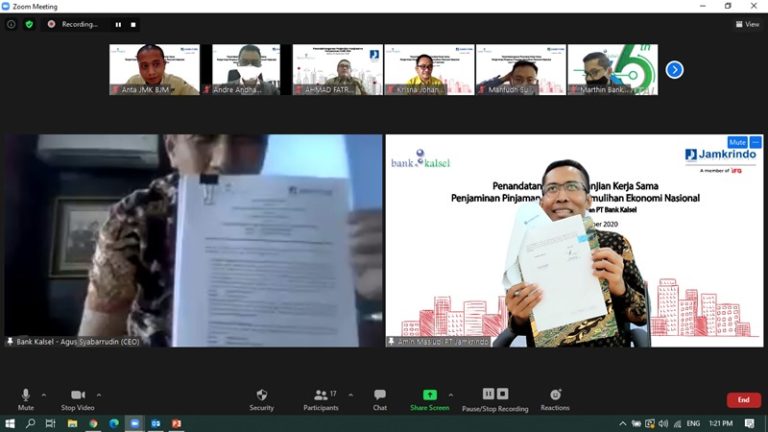Pause recording from bottom toolbar
Viewport: 768px width, 432px height.
coord(488,394)
